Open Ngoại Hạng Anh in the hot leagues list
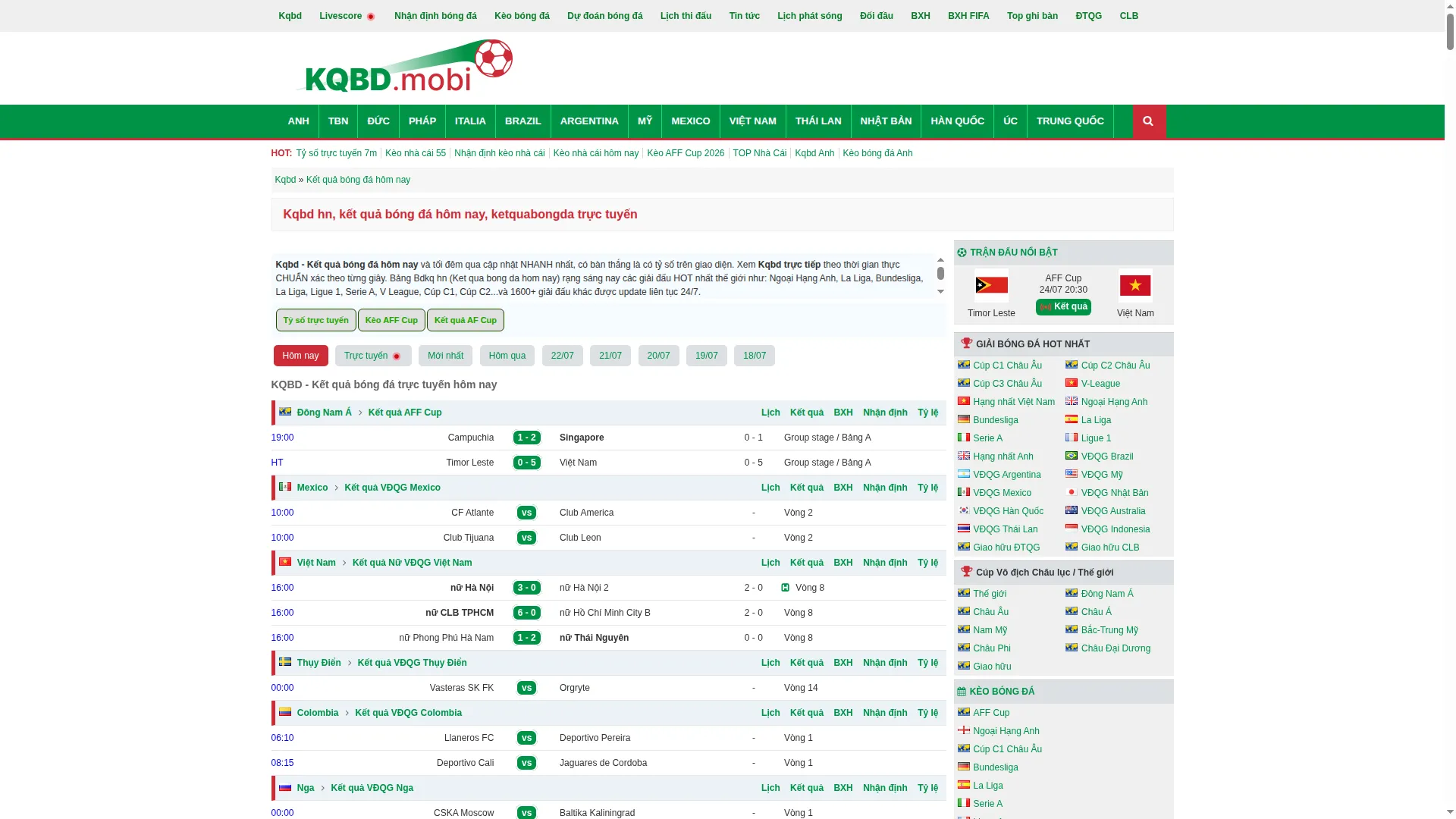Image resolution: width=1456 pixels, height=819 pixels. [1114, 402]
